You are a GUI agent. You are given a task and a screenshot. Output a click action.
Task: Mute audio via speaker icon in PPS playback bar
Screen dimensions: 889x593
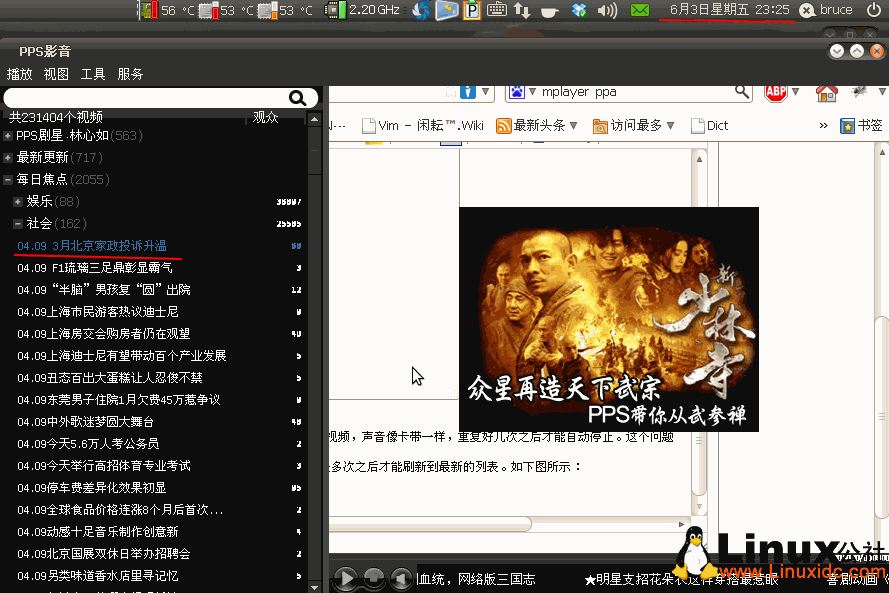403,577
